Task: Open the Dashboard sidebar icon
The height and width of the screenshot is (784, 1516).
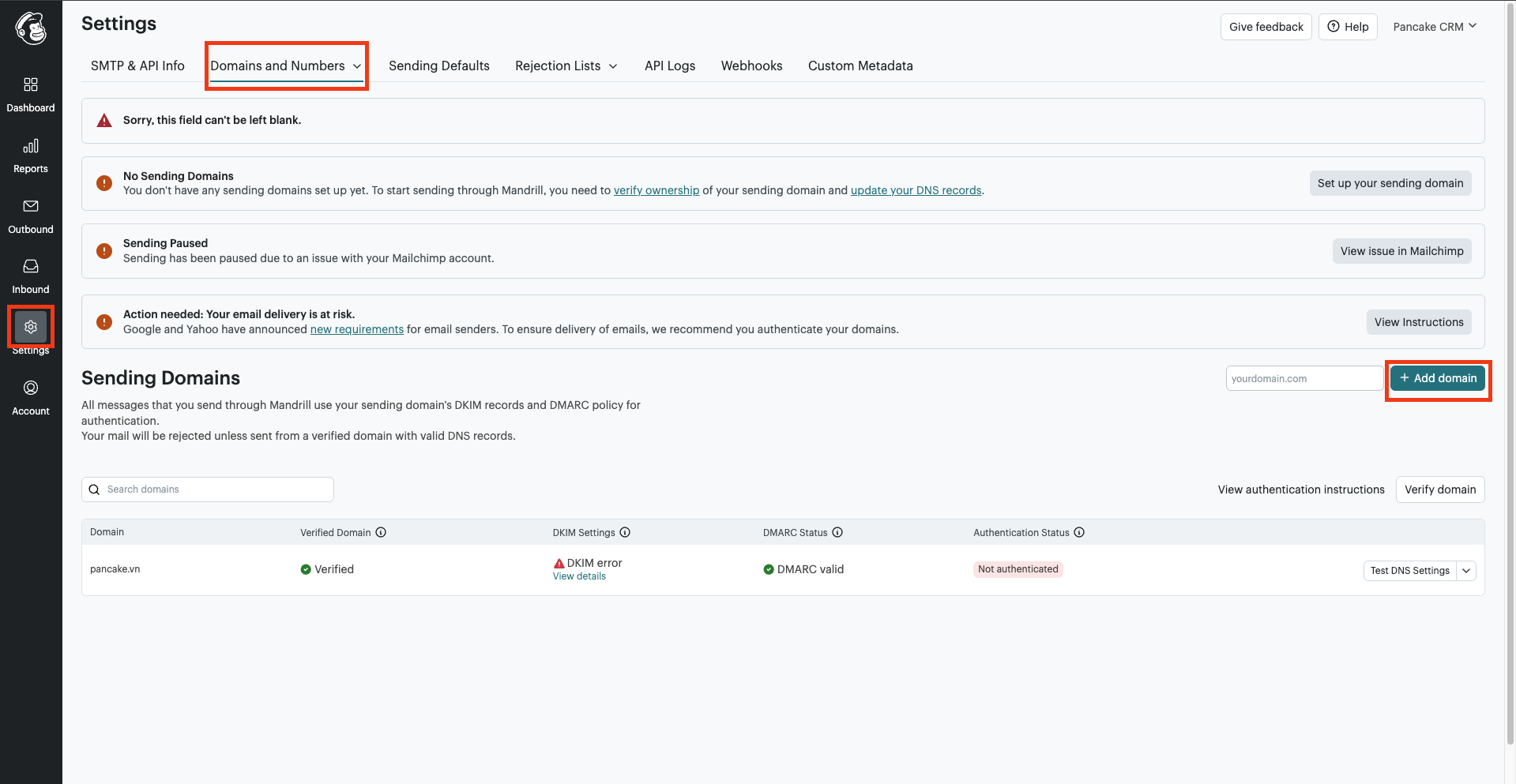Action: coord(31,85)
